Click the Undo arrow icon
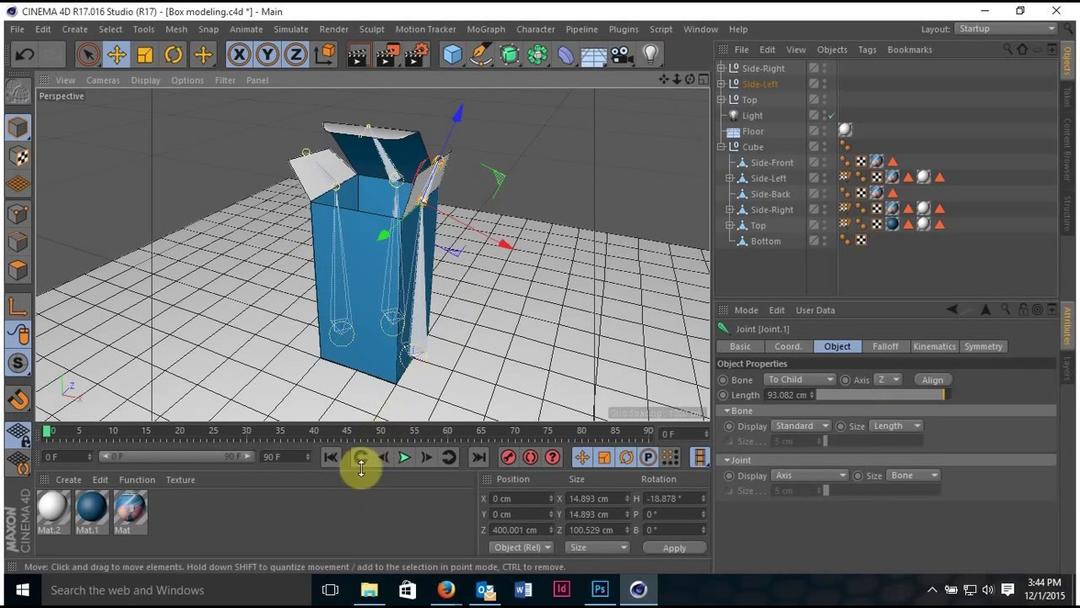The width and height of the screenshot is (1080, 608). tap(25, 54)
